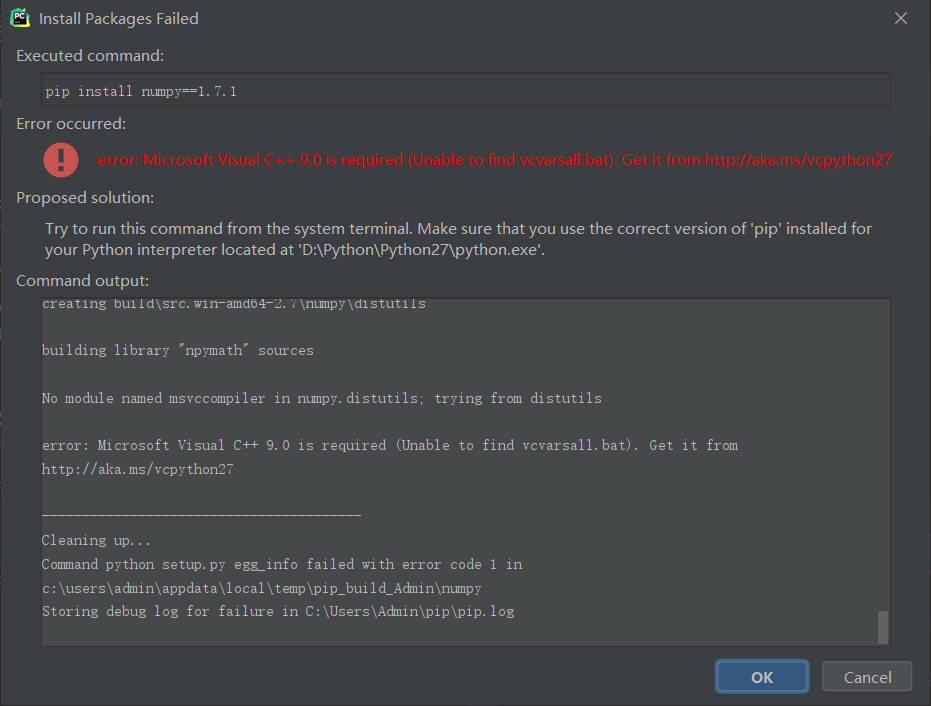Click the executed pip install command field
The height and width of the screenshot is (706, 931).
click(466, 90)
